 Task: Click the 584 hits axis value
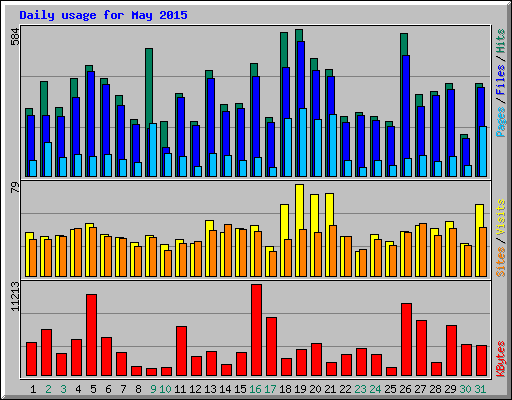(x=15, y=37)
